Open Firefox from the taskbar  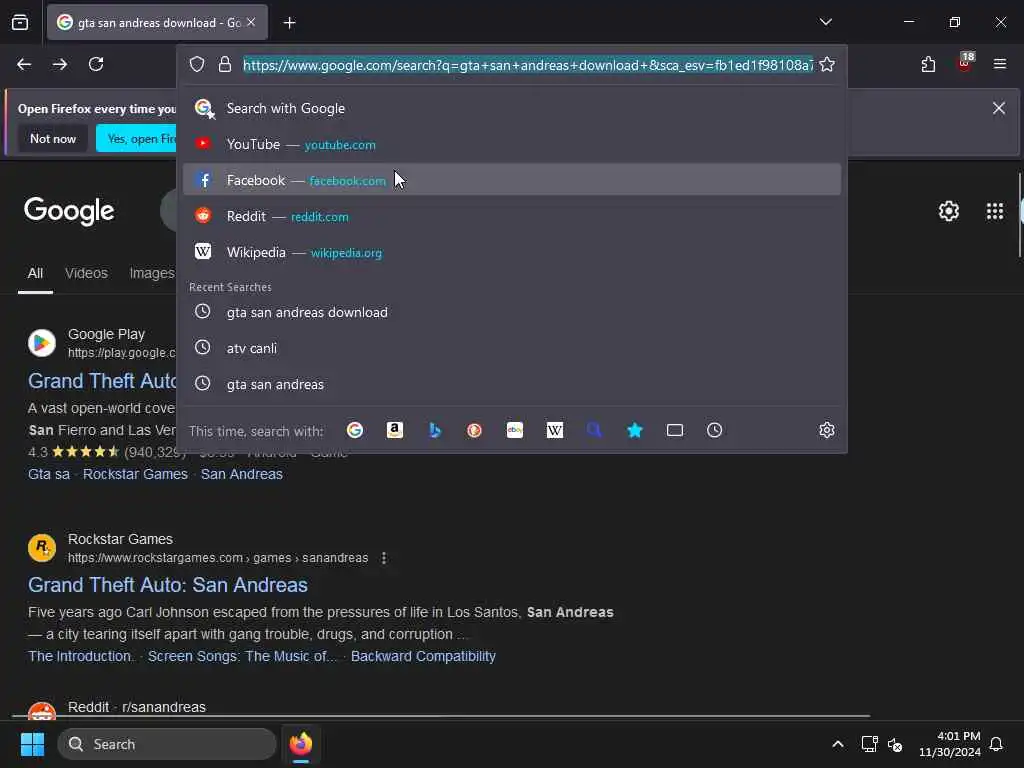click(300, 744)
